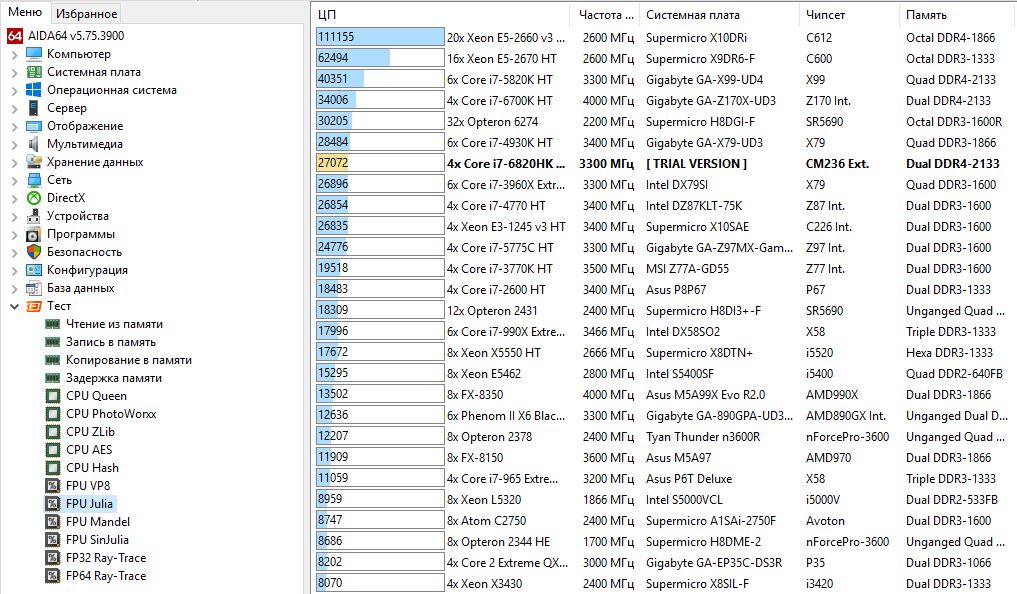Select the FPU Mandel benchmark
Viewport: 1017px width, 594px height.
pyautogui.click(x=98, y=522)
